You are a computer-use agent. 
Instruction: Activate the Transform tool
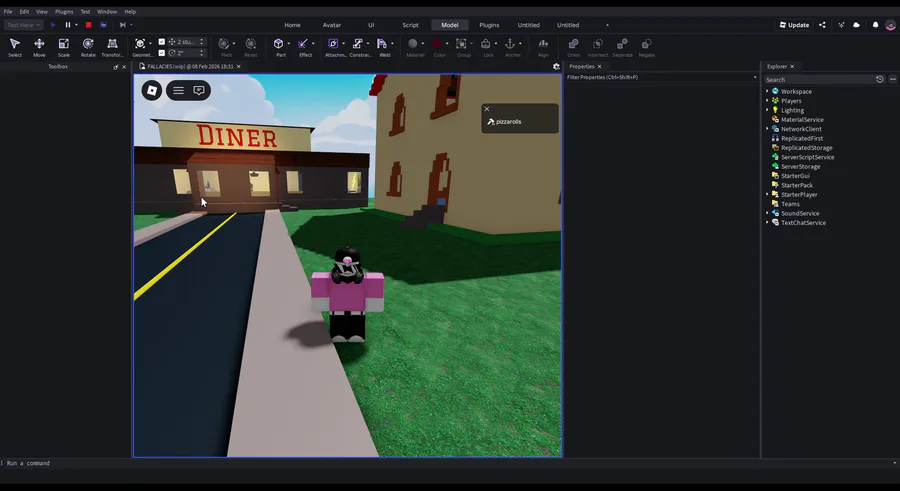[112, 47]
